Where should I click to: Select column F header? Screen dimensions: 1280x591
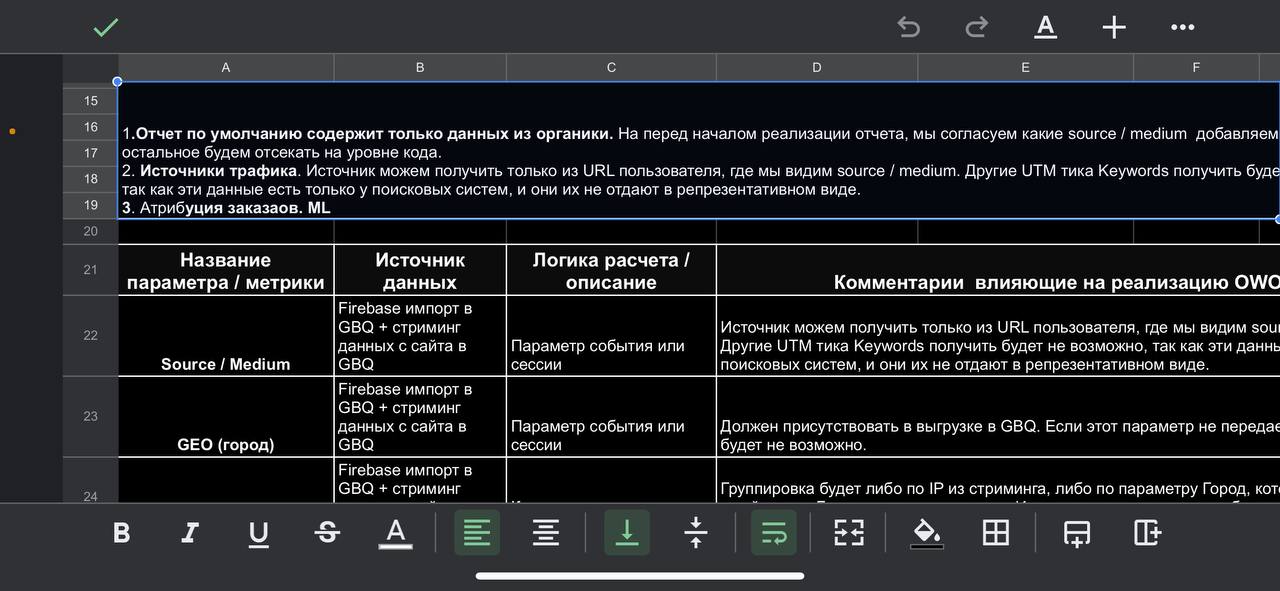1196,68
